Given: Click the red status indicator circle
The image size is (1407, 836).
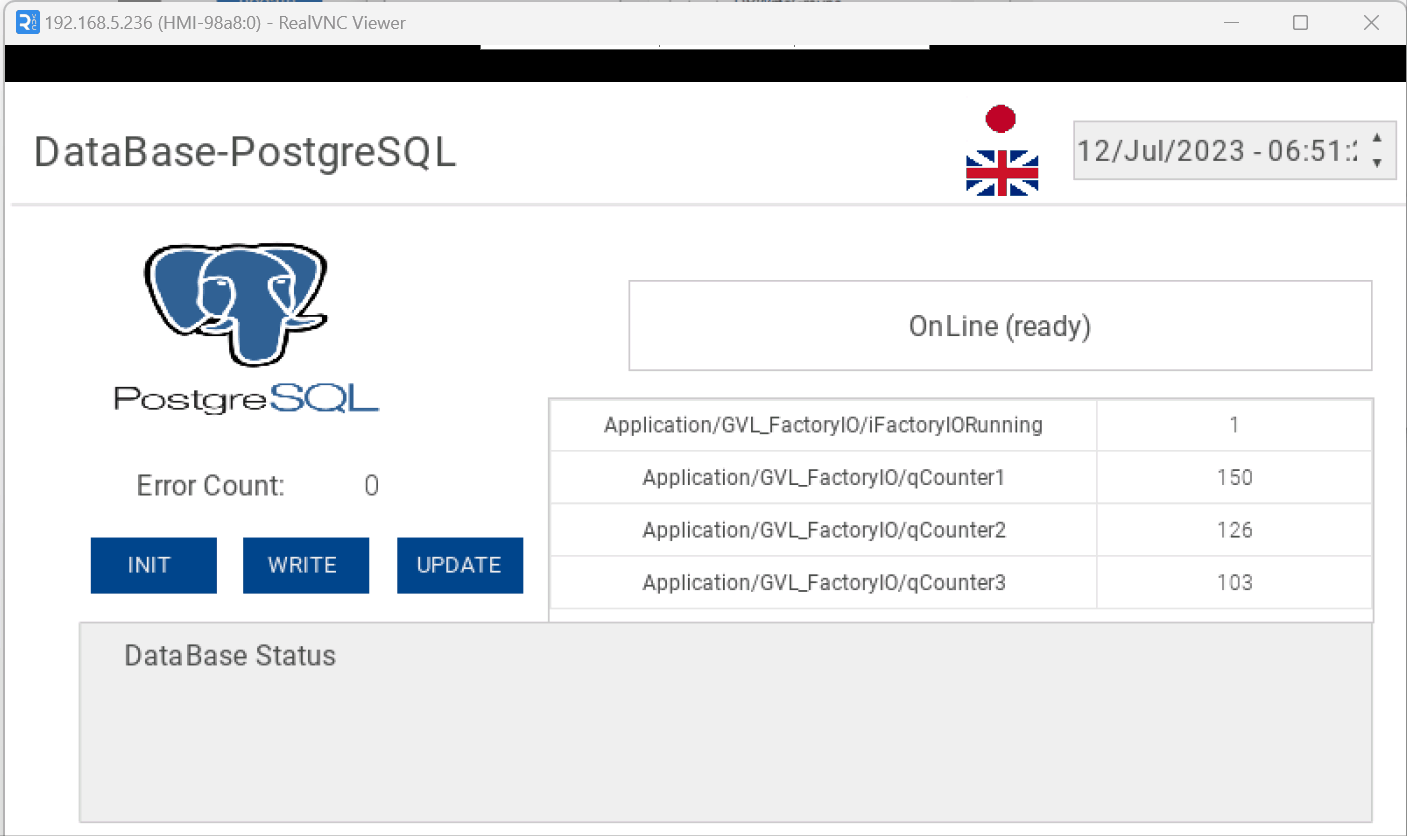Looking at the screenshot, I should click(x=1001, y=119).
